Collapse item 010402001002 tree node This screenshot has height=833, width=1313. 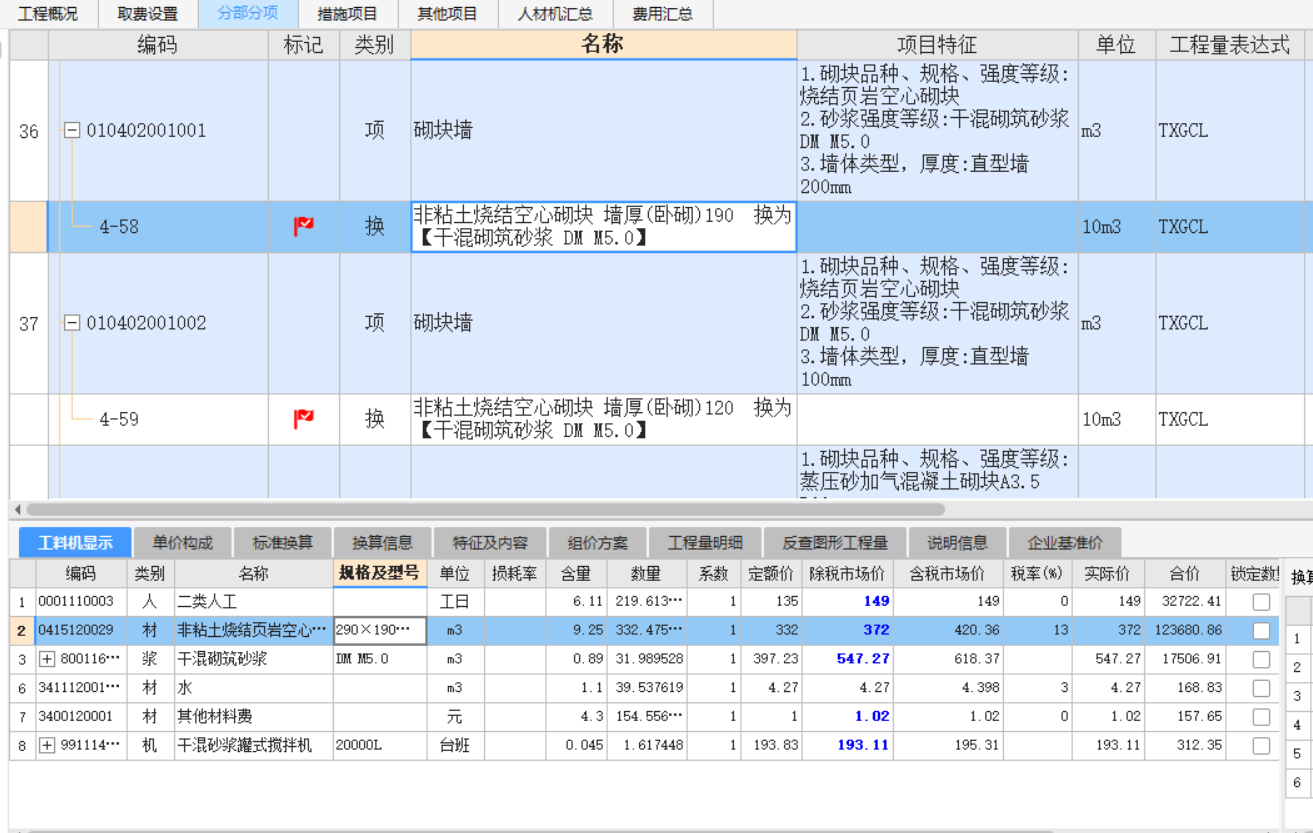[x=72, y=323]
